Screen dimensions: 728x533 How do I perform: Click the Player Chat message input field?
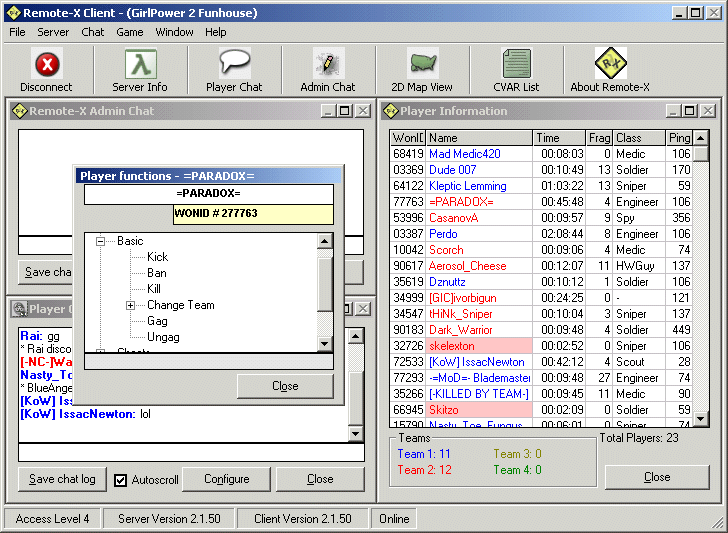[x=191, y=453]
